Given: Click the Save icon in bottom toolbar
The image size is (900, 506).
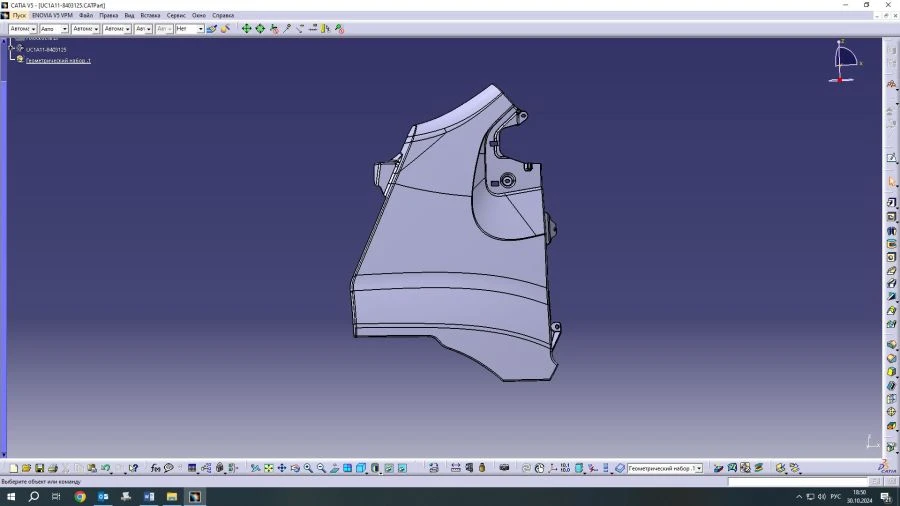Looking at the screenshot, I should pos(40,468).
